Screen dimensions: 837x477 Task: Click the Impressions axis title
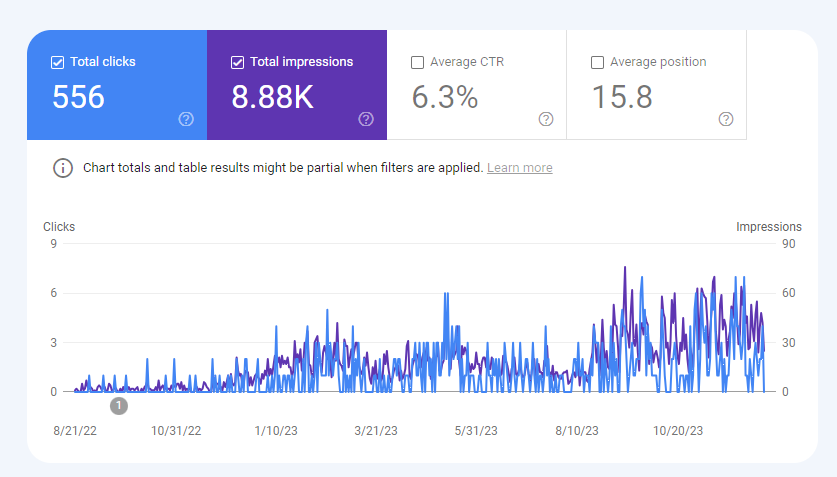pos(769,227)
